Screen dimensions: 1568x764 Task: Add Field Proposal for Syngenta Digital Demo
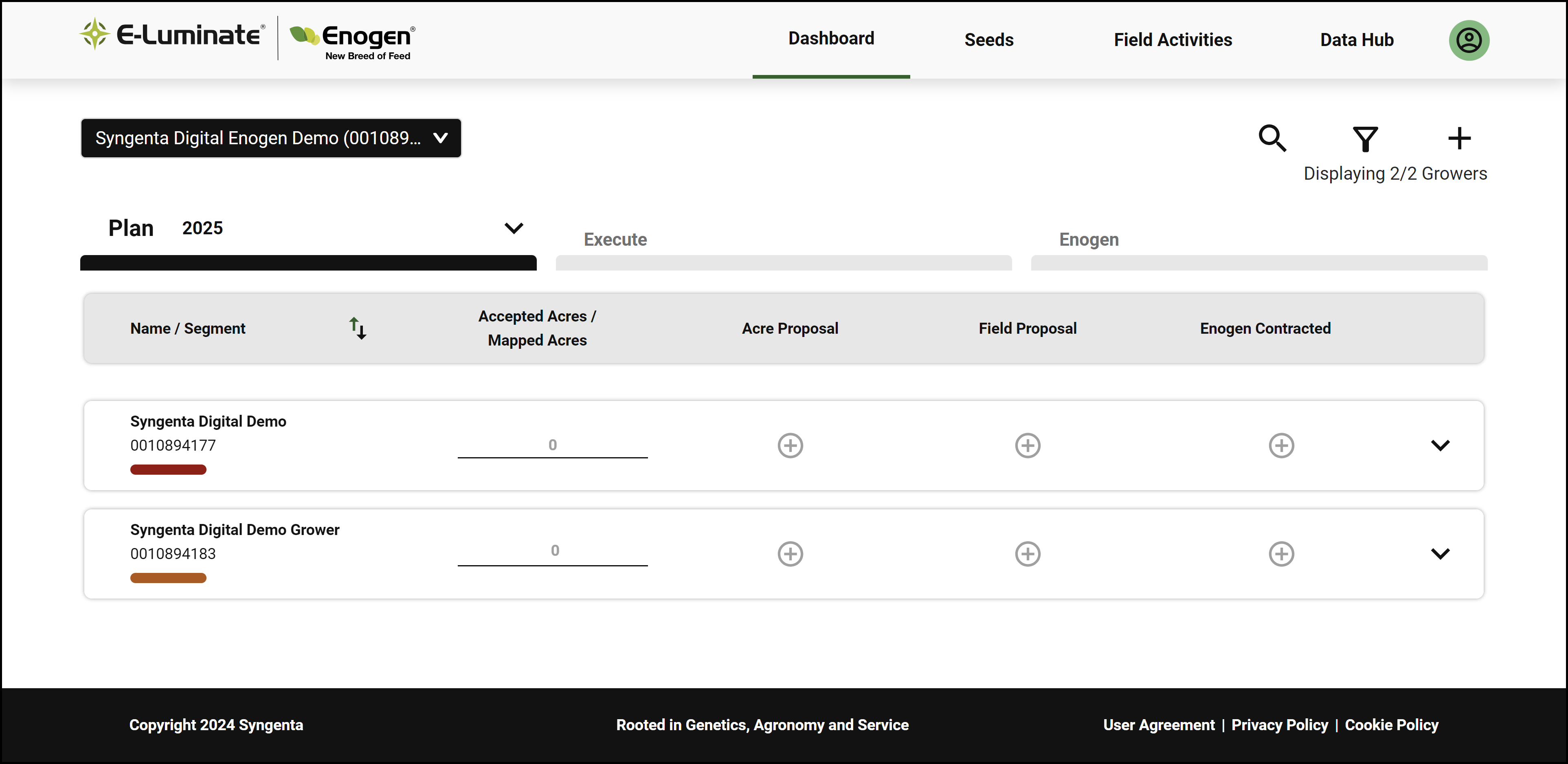(1028, 446)
